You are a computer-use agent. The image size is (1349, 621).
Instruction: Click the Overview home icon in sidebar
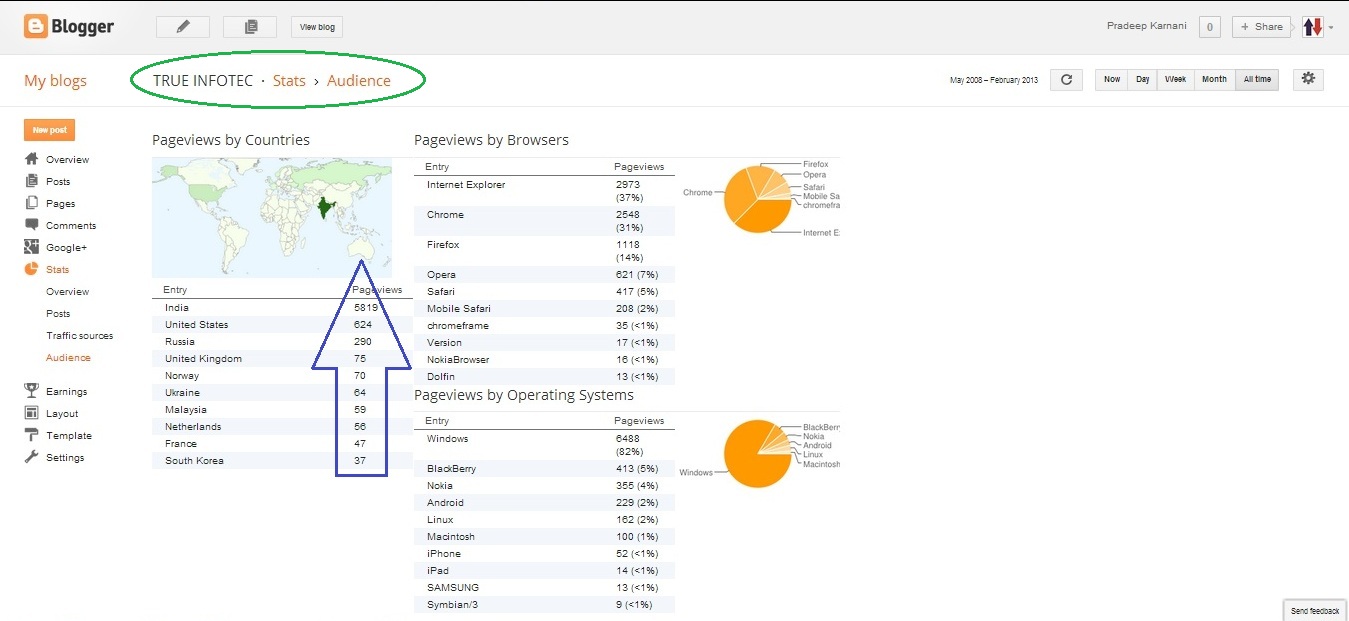point(31,159)
